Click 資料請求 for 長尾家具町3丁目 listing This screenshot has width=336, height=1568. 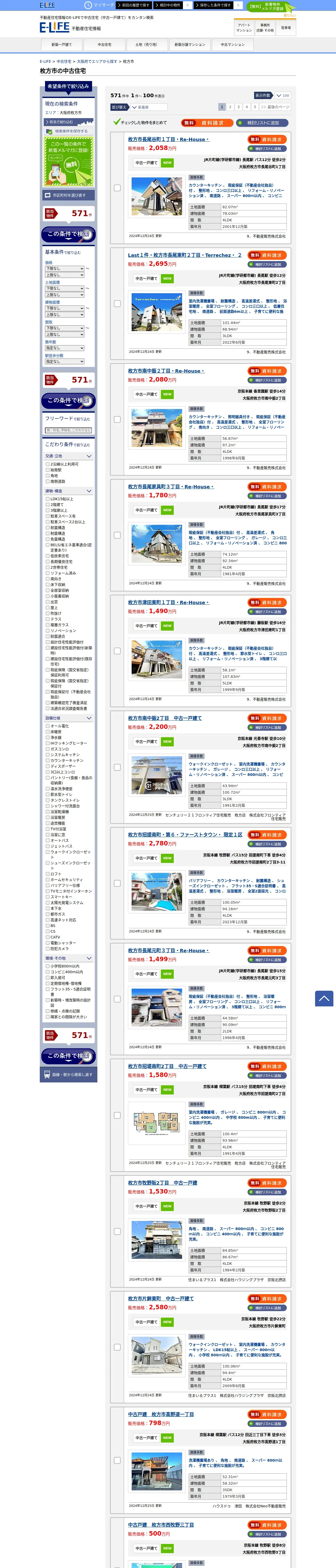pos(267,487)
